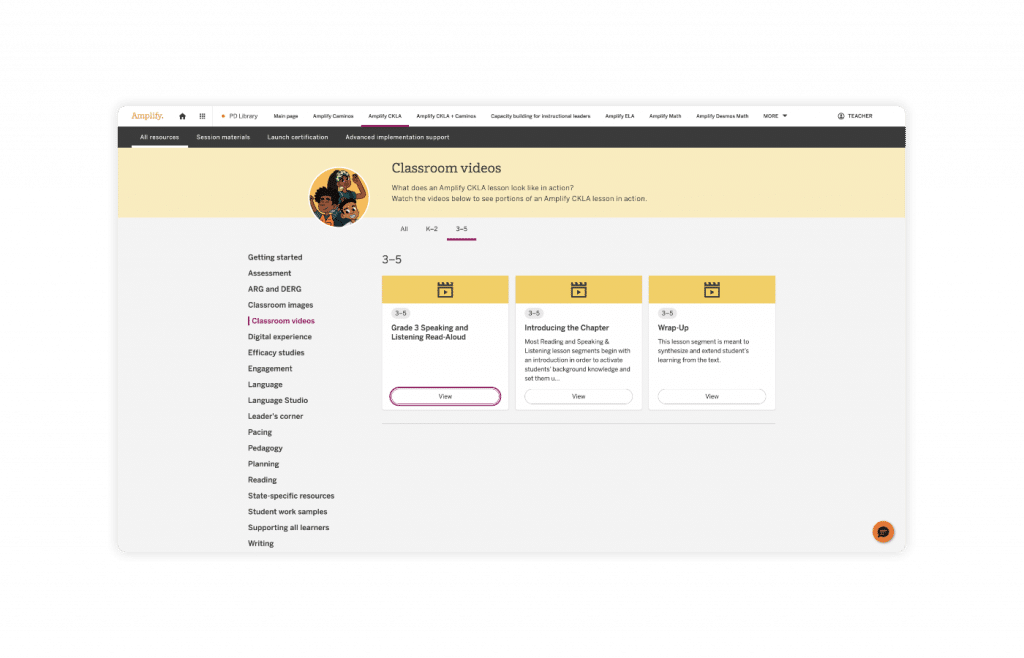
Task: Open Student work samples category
Action: coord(287,512)
